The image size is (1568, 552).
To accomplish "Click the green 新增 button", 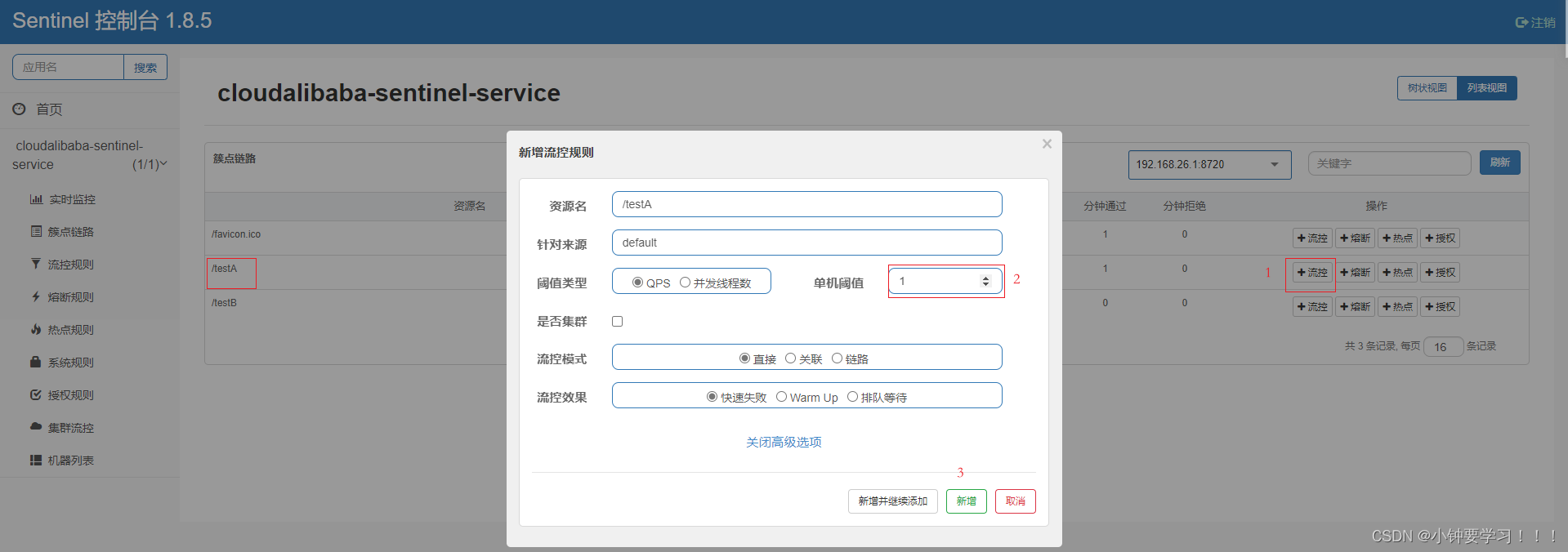I will (967, 501).
